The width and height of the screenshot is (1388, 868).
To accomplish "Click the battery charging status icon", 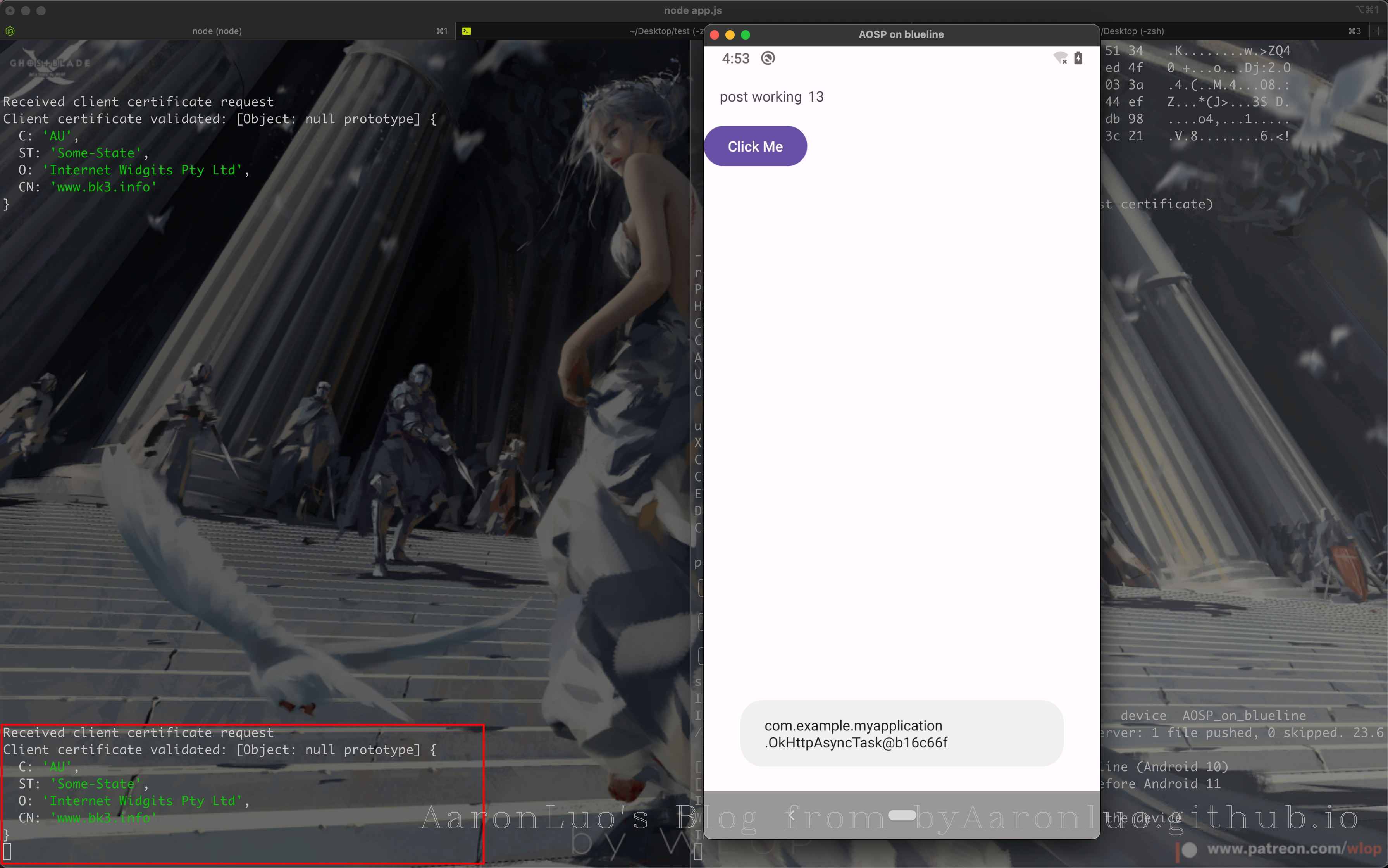I will click(1078, 58).
